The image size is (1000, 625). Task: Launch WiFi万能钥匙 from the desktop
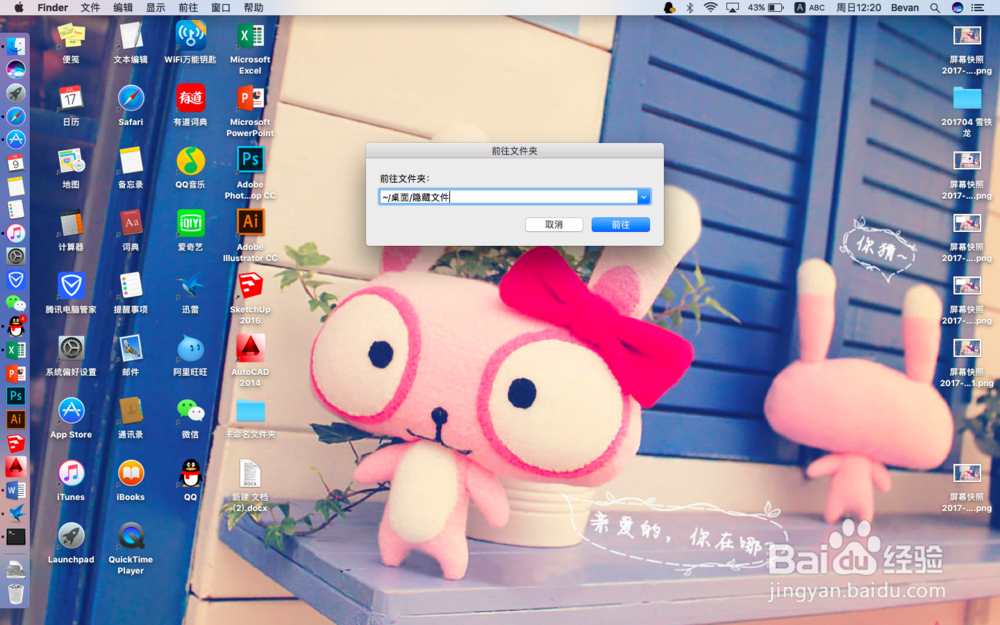[190, 36]
